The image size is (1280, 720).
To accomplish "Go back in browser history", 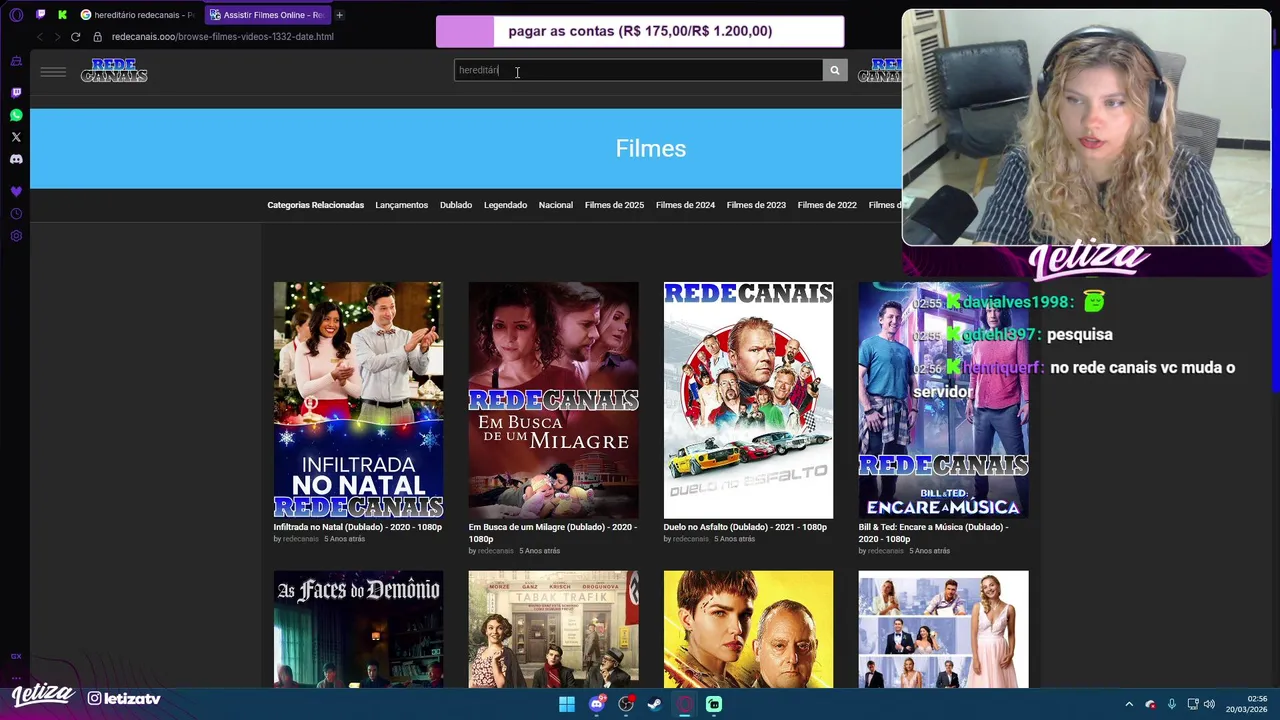I will coord(39,36).
